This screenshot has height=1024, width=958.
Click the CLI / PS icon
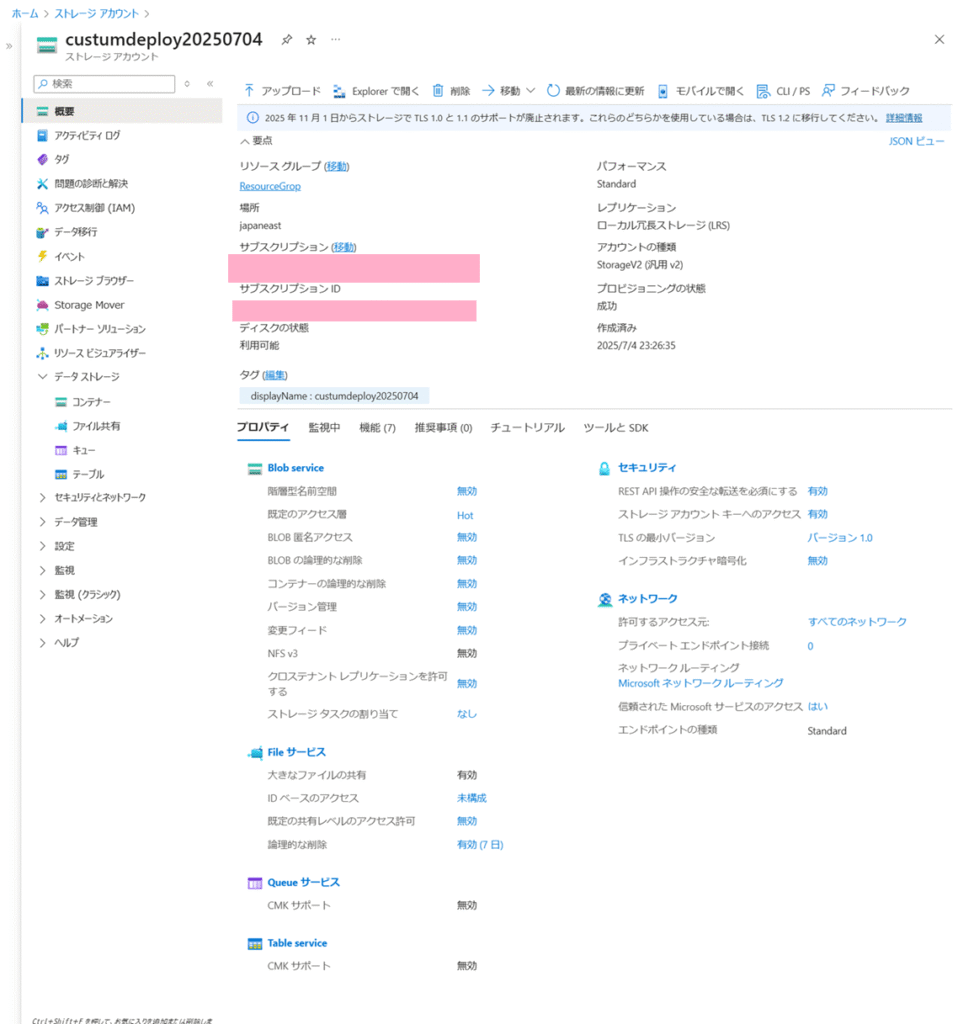pos(763,91)
